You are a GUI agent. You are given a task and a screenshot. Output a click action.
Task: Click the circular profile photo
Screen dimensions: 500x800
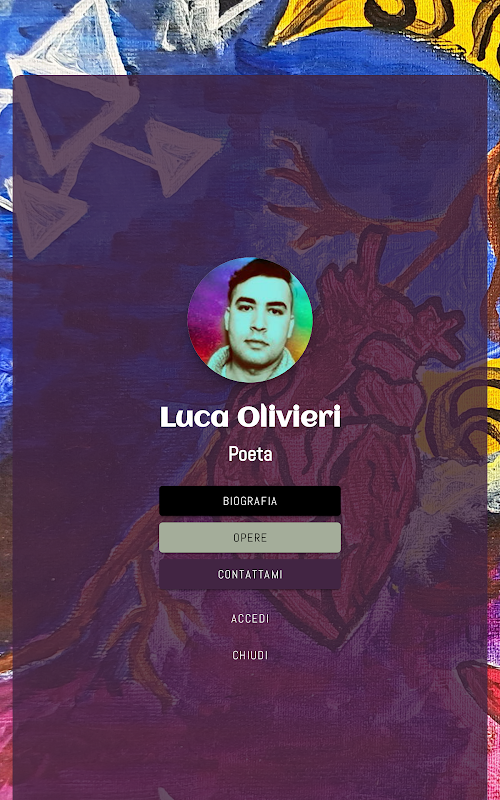tap(250, 320)
